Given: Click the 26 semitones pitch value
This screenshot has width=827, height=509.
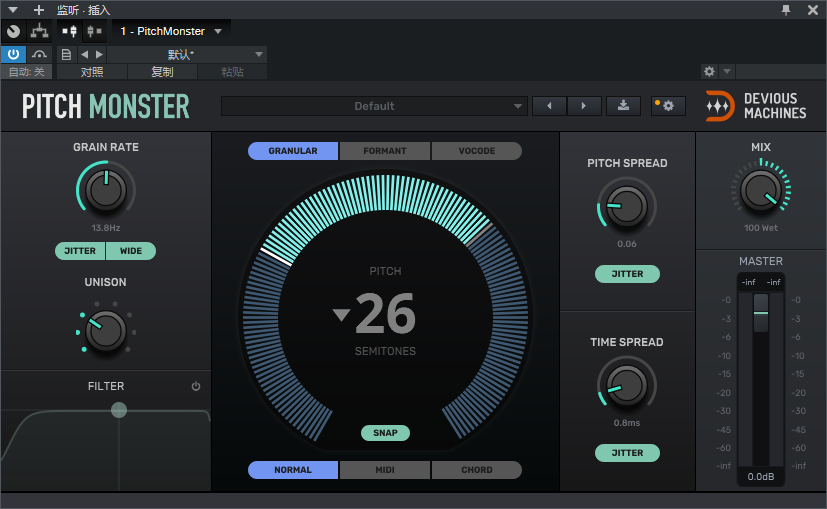Looking at the screenshot, I should coord(386,314).
